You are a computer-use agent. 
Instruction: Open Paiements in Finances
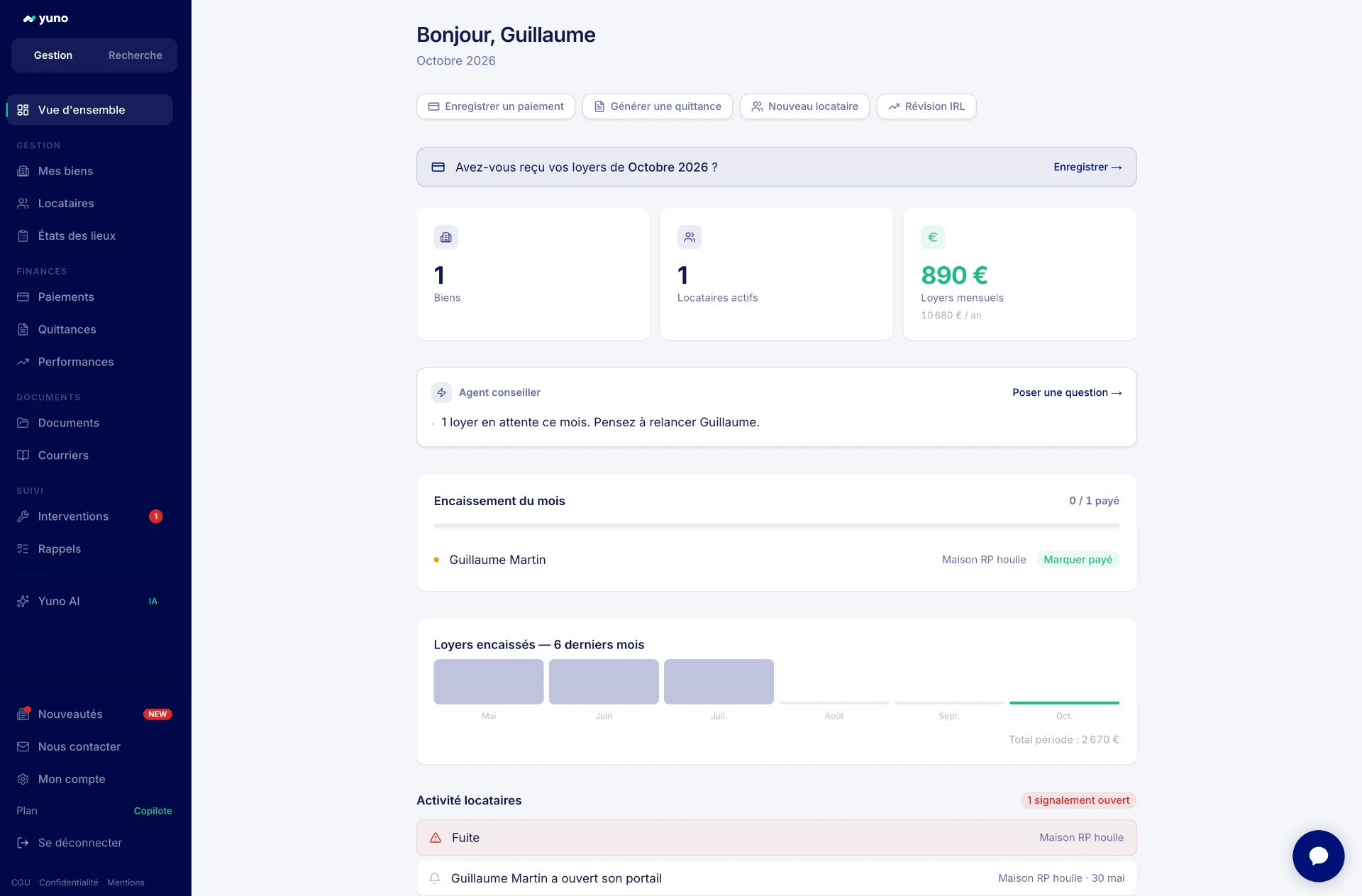(x=89, y=297)
